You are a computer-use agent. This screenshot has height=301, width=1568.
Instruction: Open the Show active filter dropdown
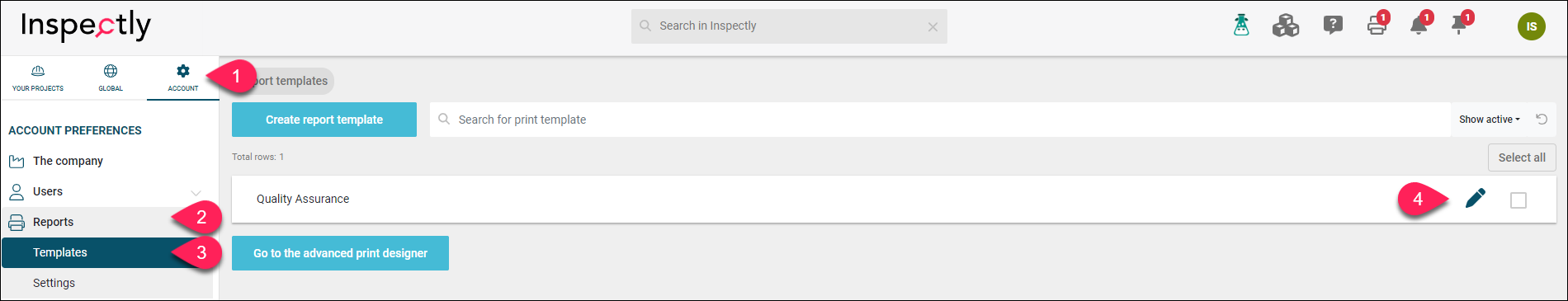tap(1490, 120)
